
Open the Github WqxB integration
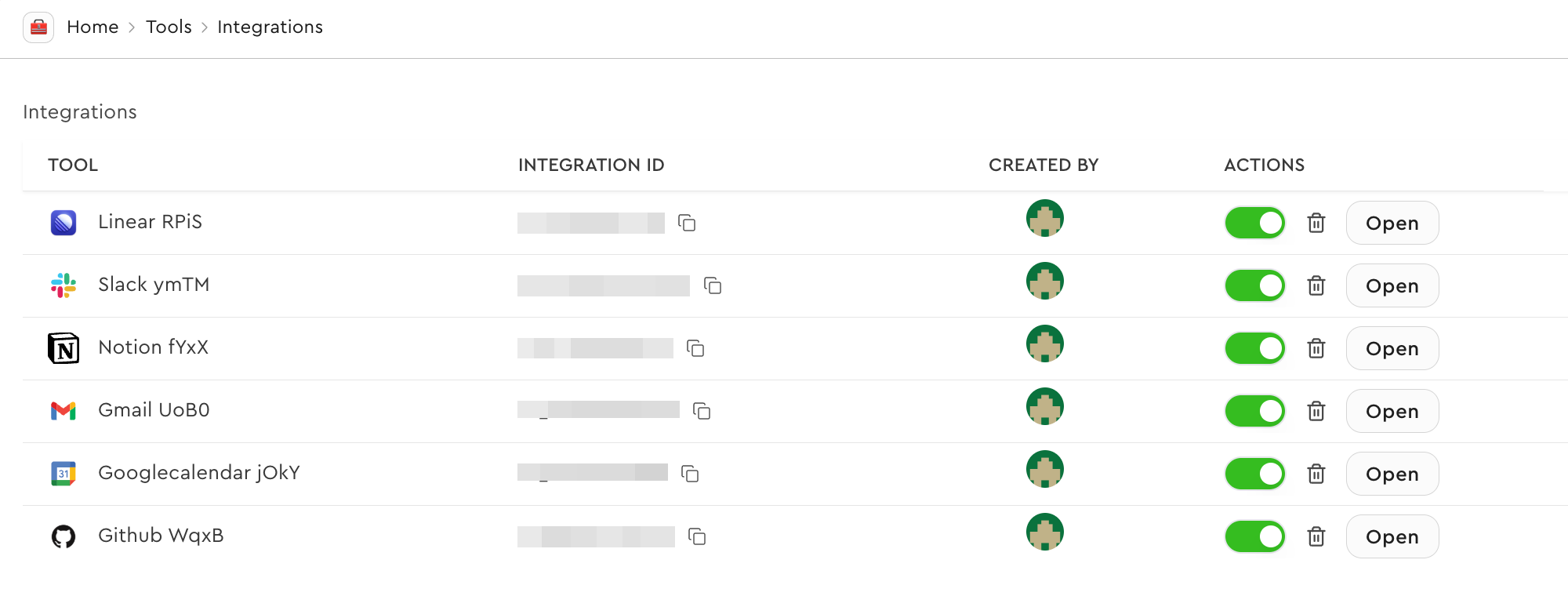(x=1392, y=536)
